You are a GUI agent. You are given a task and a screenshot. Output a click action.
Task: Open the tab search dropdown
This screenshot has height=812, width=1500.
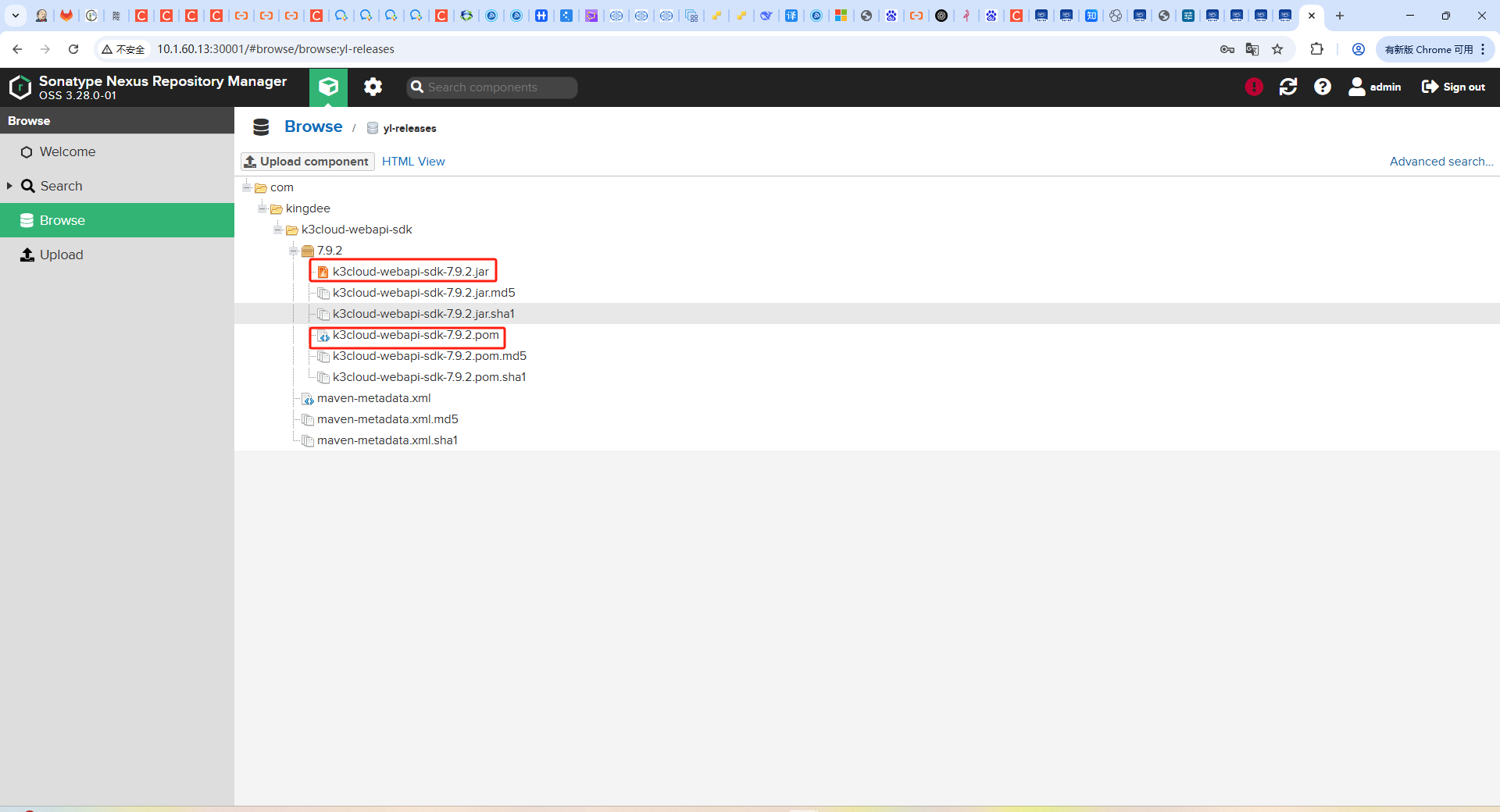[16, 16]
